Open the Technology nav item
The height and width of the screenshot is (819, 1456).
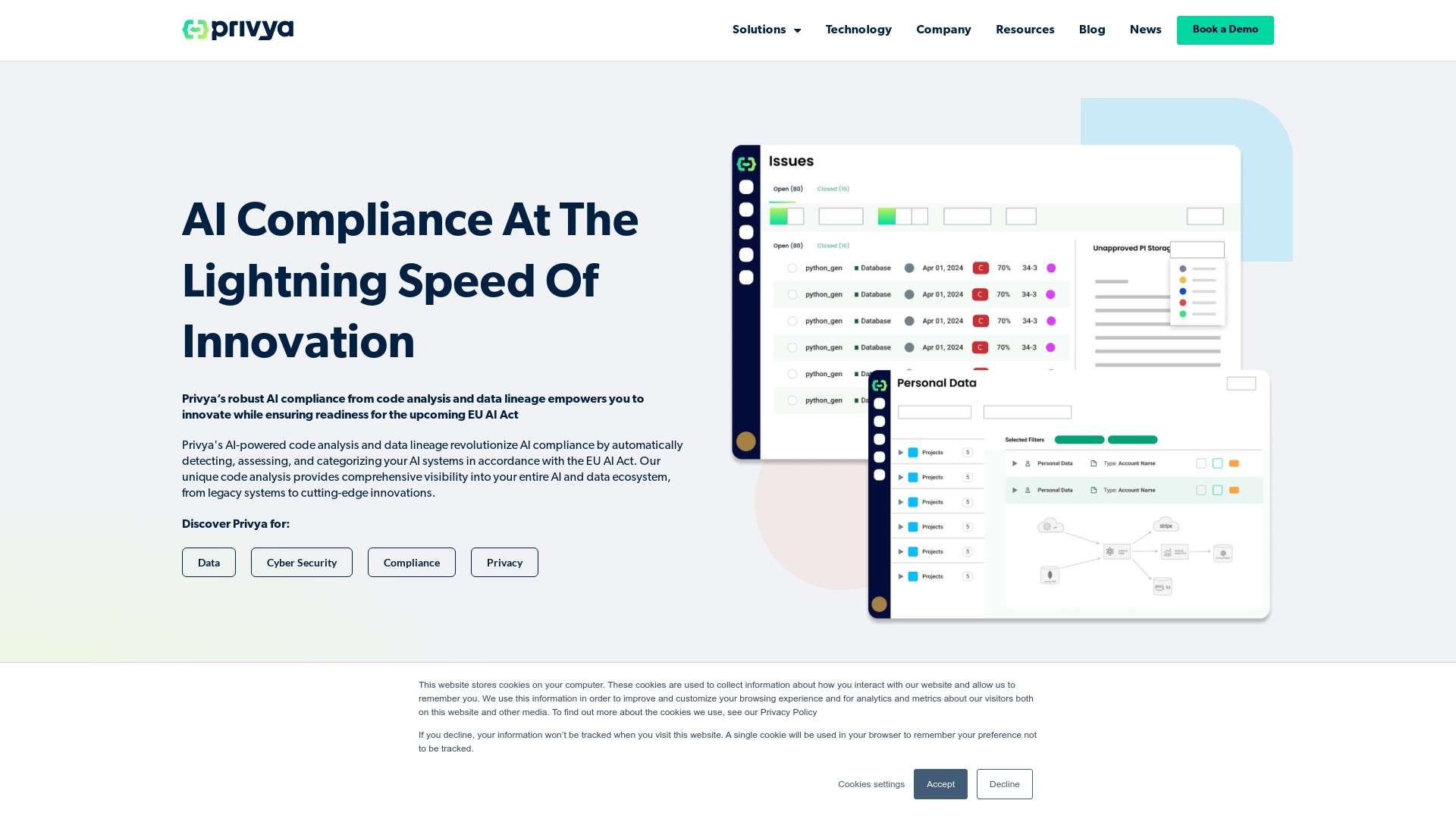(858, 30)
